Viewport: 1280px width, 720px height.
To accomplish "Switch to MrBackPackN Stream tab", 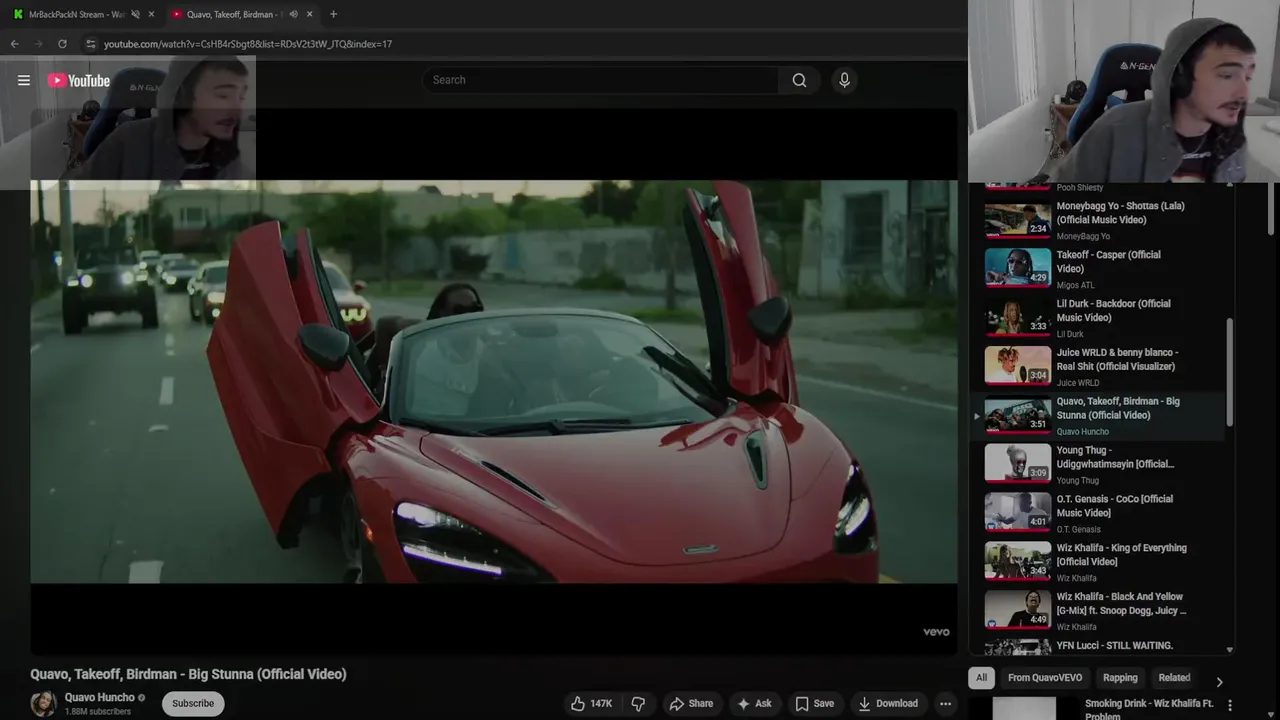I will tap(75, 14).
